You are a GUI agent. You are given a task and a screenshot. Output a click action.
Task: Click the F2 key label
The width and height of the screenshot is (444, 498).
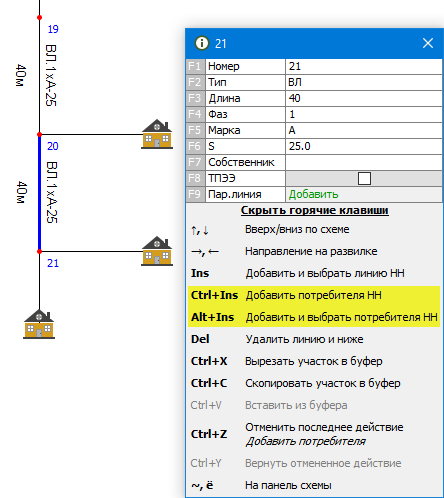[195, 82]
